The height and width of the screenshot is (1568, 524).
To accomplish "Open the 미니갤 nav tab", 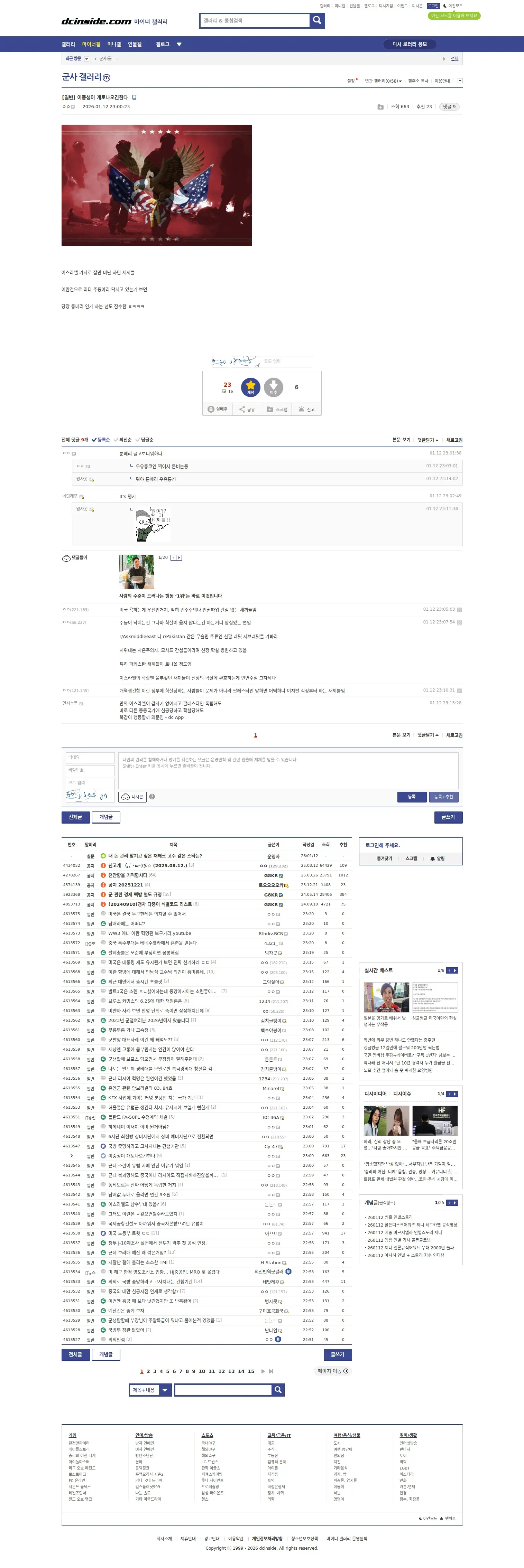I will coord(114,45).
